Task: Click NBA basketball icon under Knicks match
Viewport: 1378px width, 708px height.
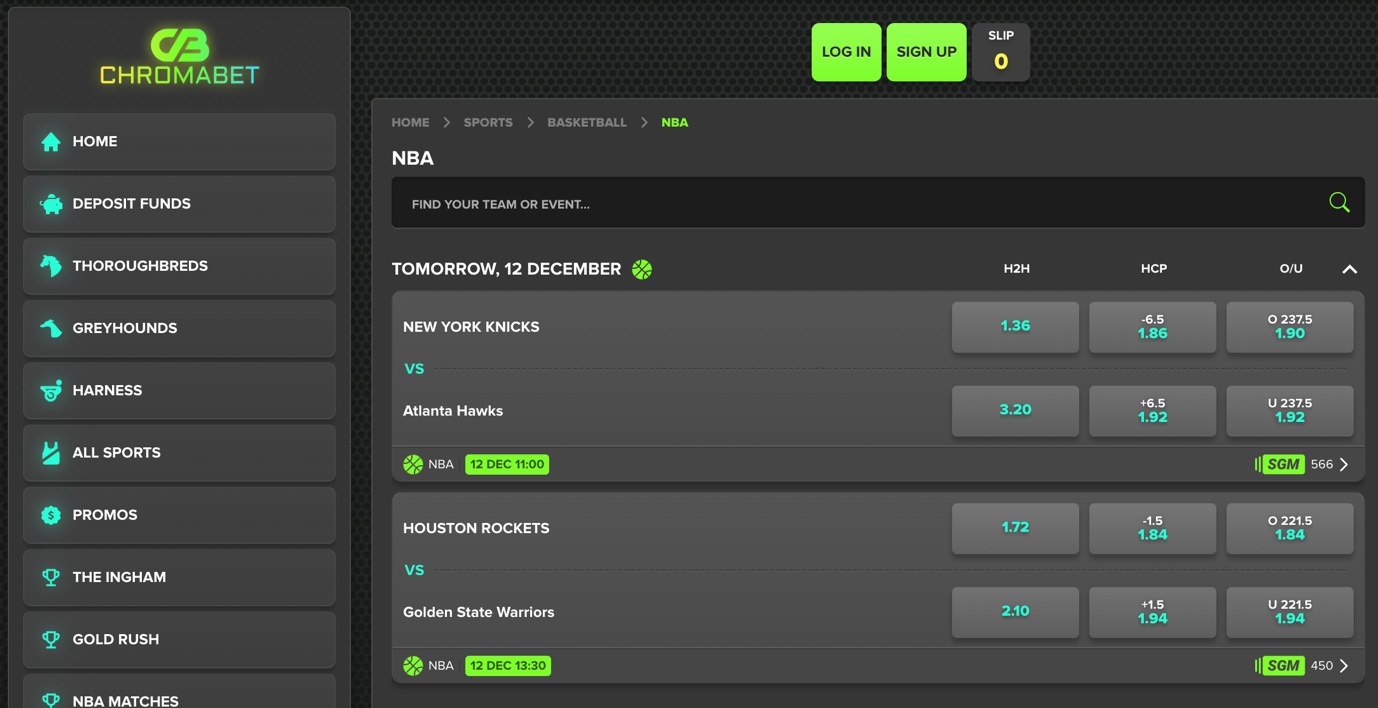Action: pos(413,464)
